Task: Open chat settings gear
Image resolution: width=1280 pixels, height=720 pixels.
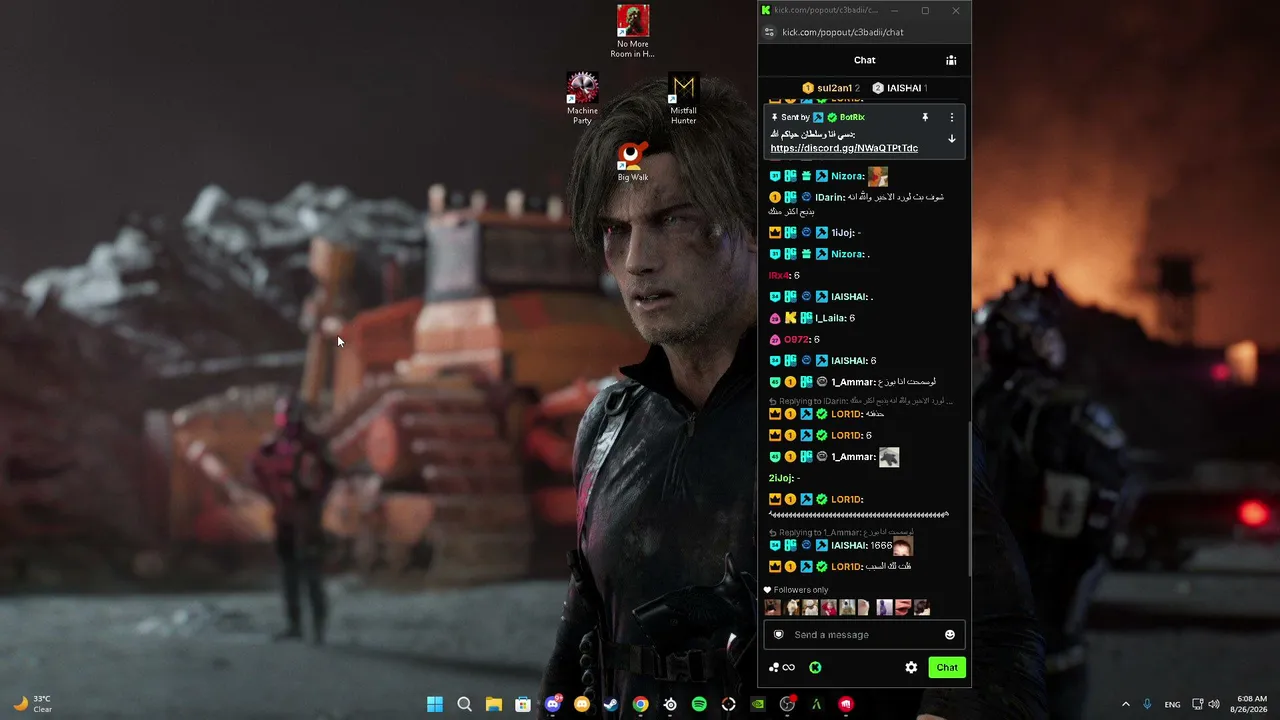Action: tap(911, 667)
